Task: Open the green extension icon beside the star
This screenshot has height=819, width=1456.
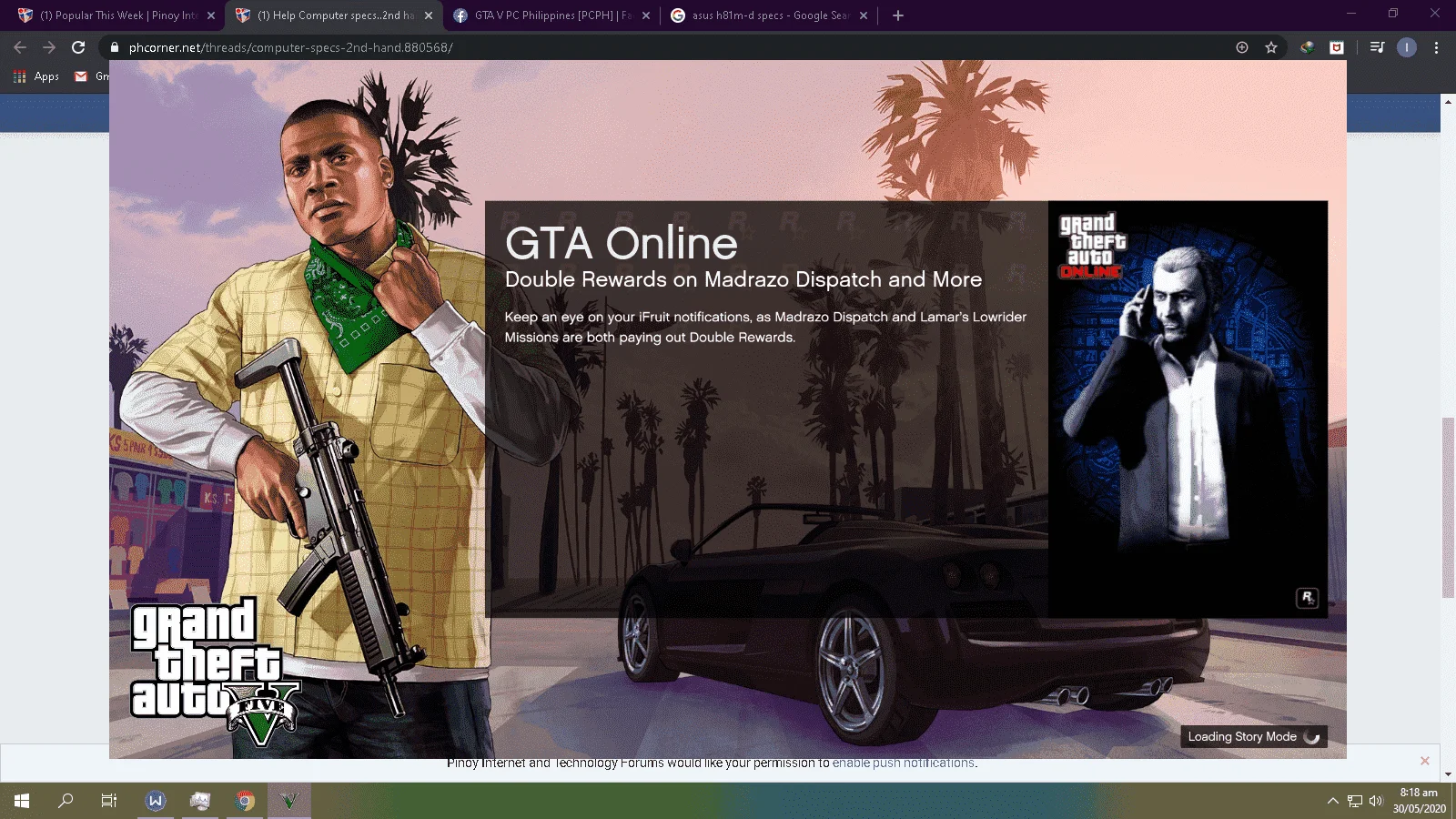Action: pos(1308,47)
